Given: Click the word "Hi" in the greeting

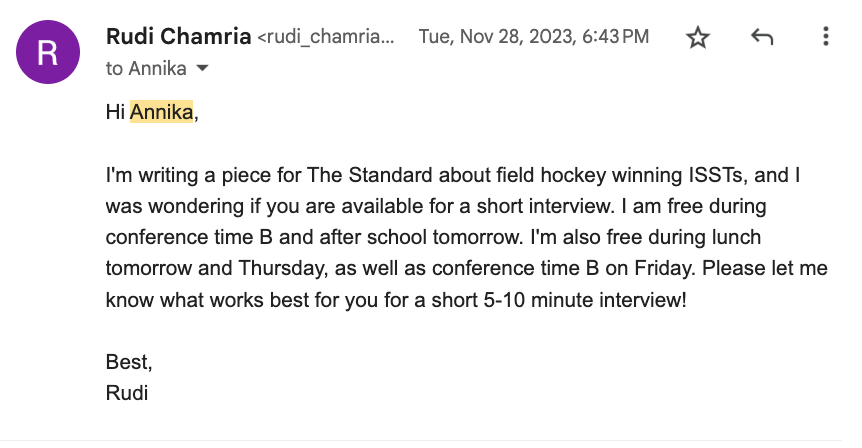Looking at the screenshot, I should [x=115, y=113].
